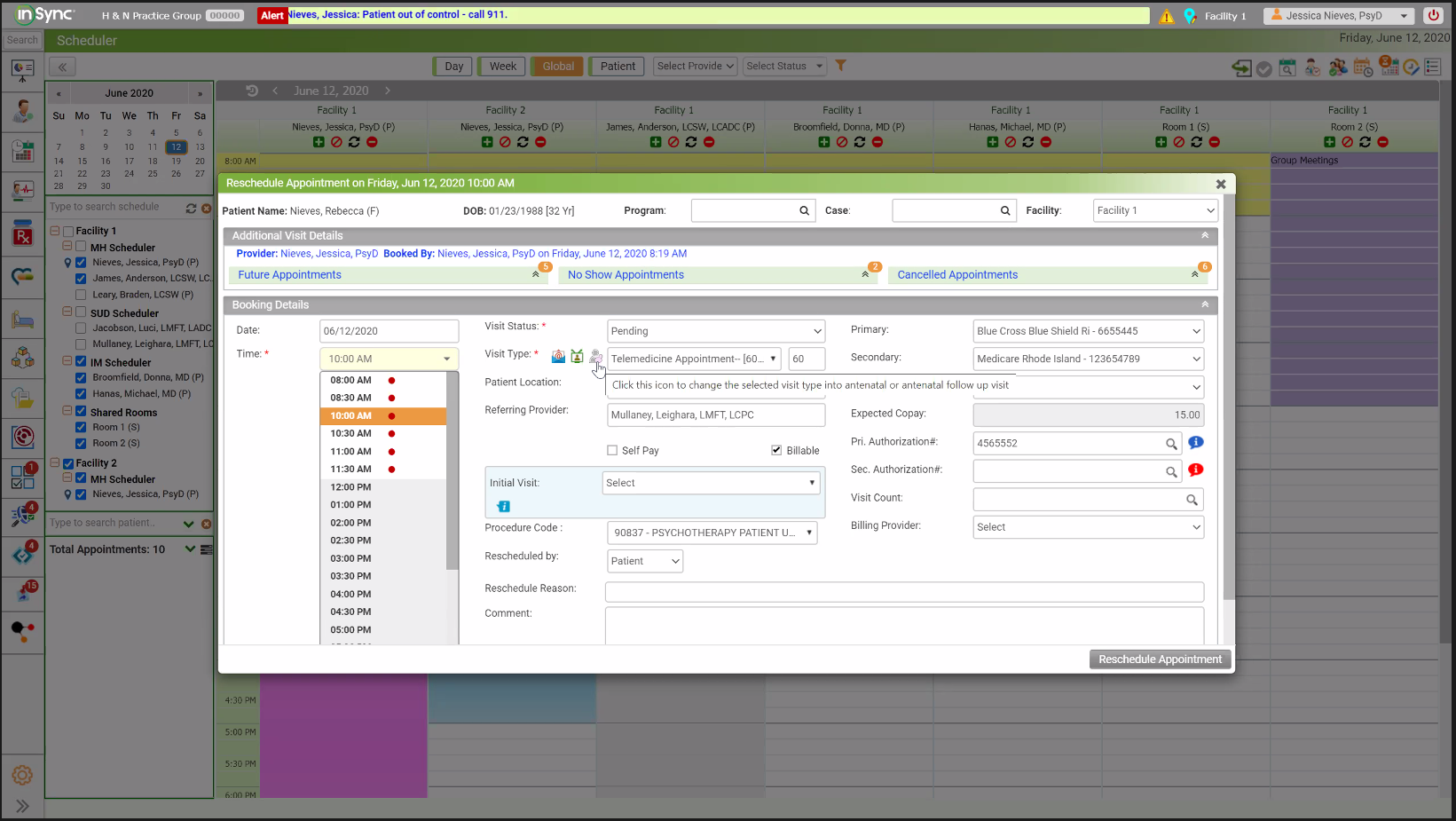
Task: Enable the Self Pay checkbox
Action: pyautogui.click(x=612, y=450)
